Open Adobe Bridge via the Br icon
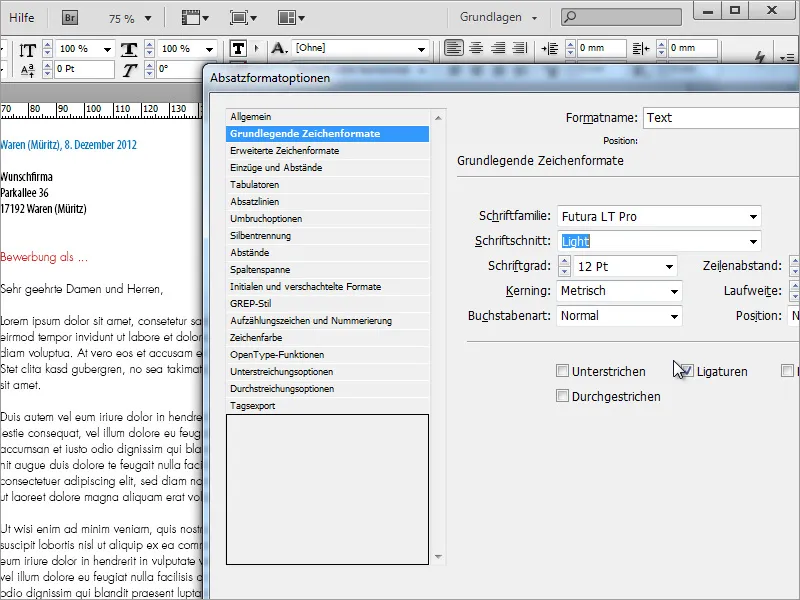 click(x=70, y=17)
